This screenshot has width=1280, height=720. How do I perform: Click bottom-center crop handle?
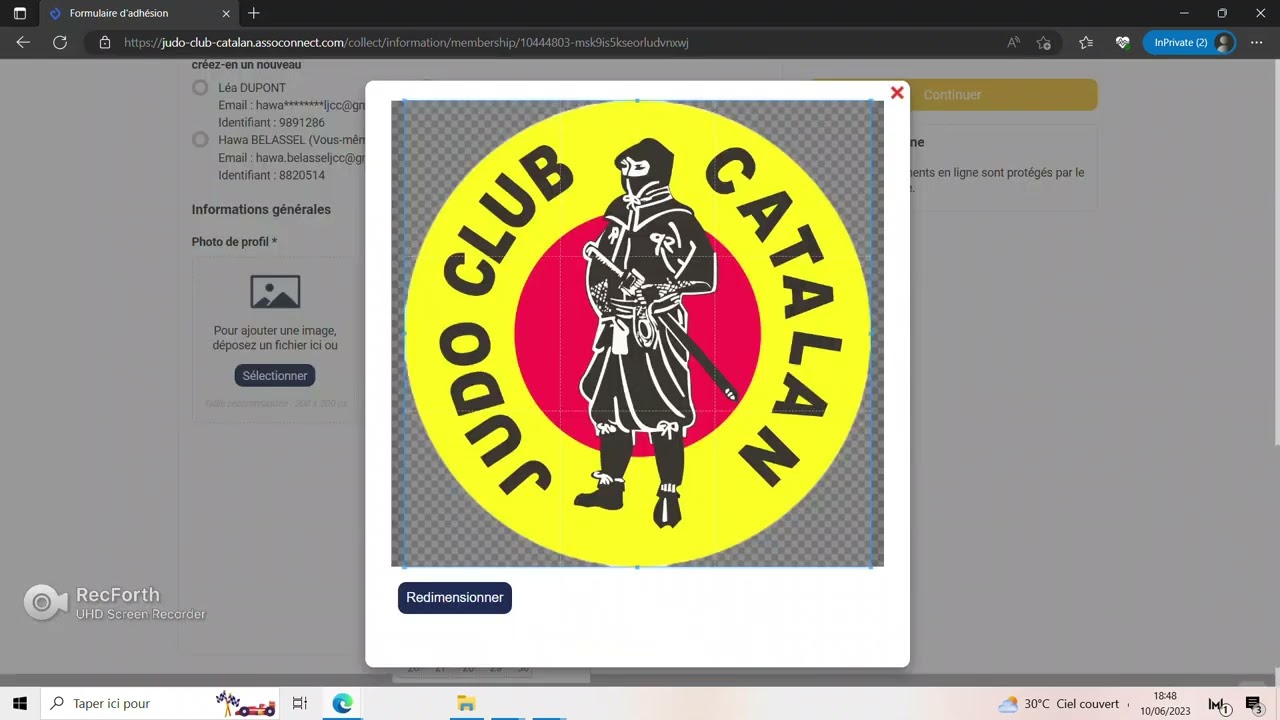[x=638, y=567]
